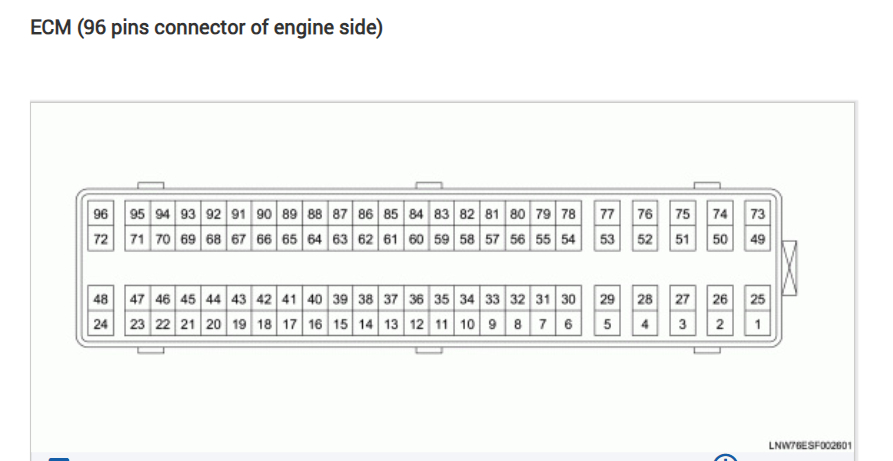Select pin 72 in the connector diagram
This screenshot has height=461, width=893.
pos(101,239)
